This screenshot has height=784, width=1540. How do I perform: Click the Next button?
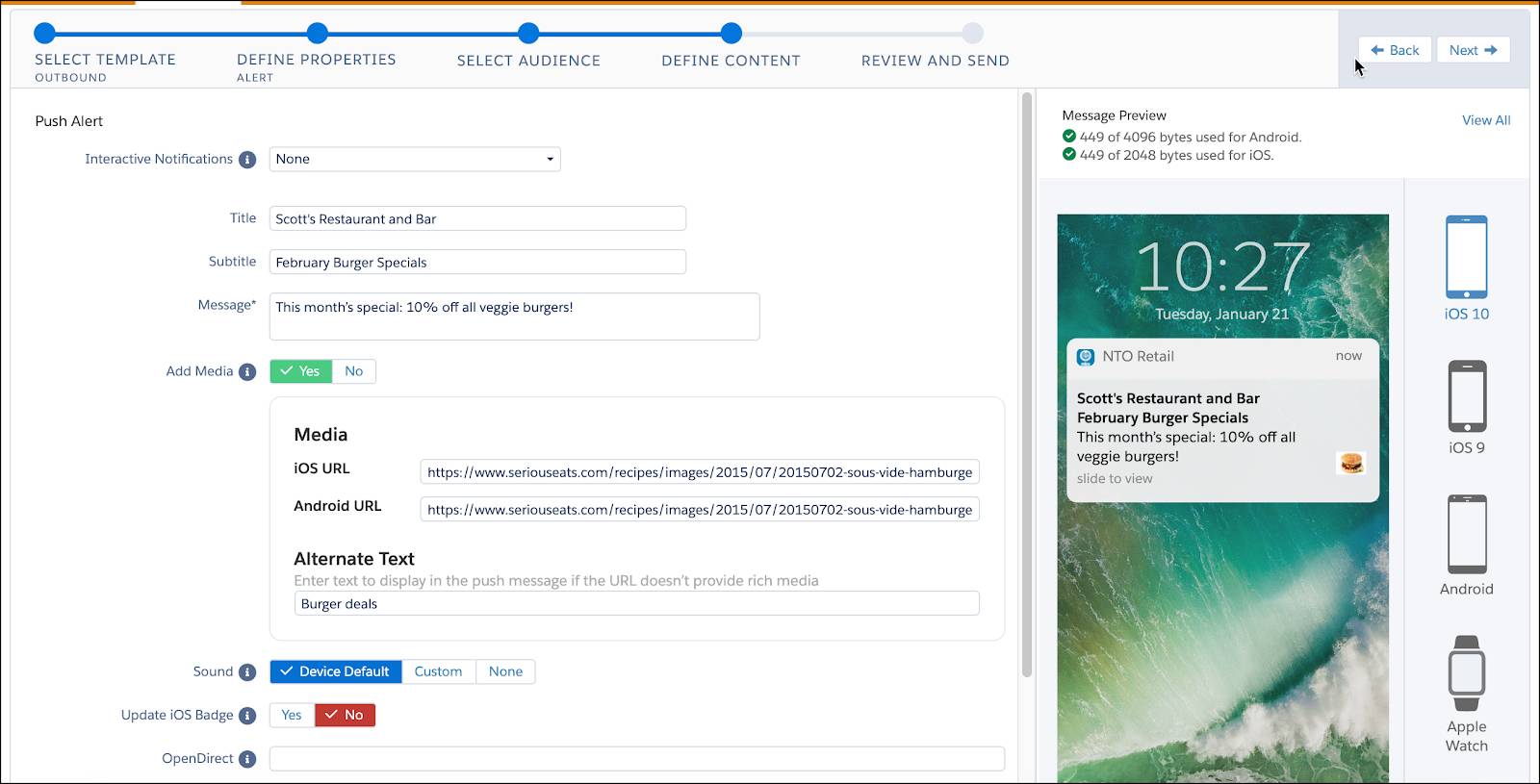[x=1473, y=50]
